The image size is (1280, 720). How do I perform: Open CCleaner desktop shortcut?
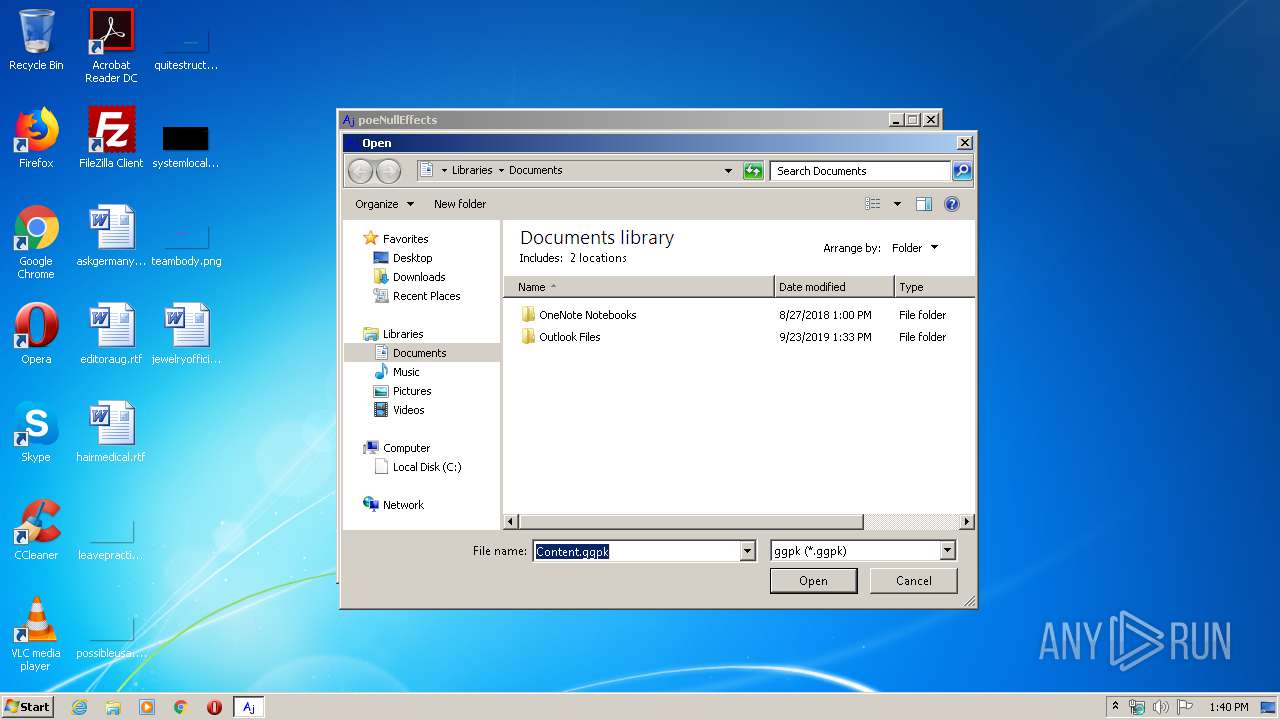tap(36, 530)
